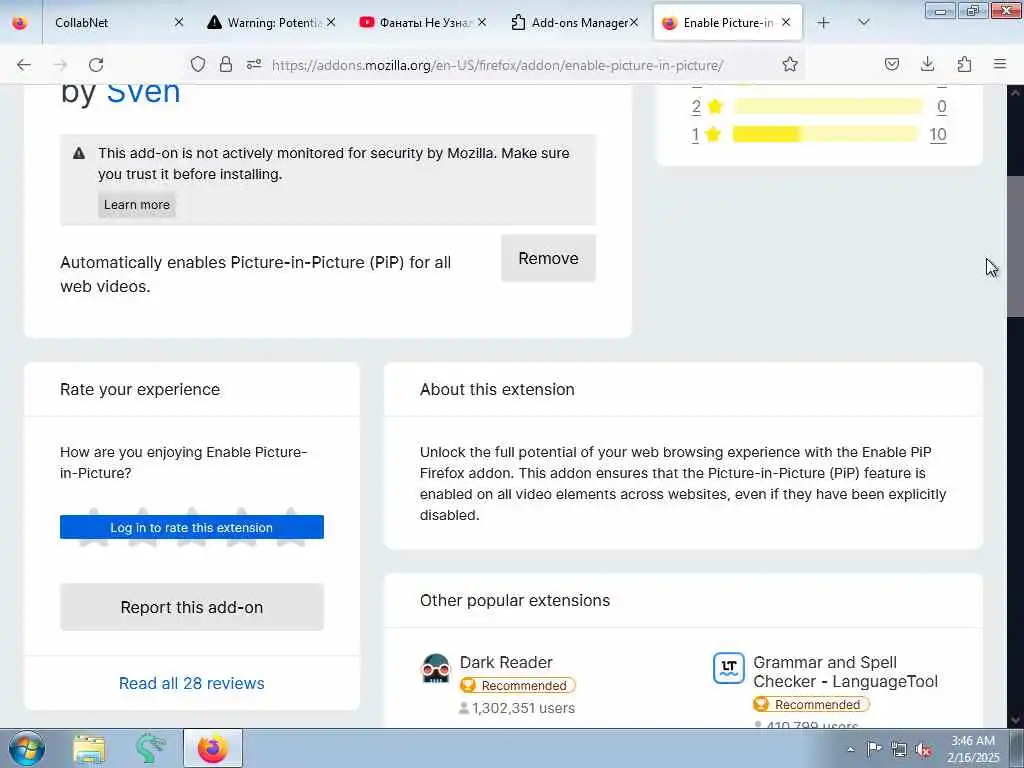Image resolution: width=1024 pixels, height=768 pixels.
Task: Switch to Add-ons Manager tab
Action: click(x=573, y=22)
